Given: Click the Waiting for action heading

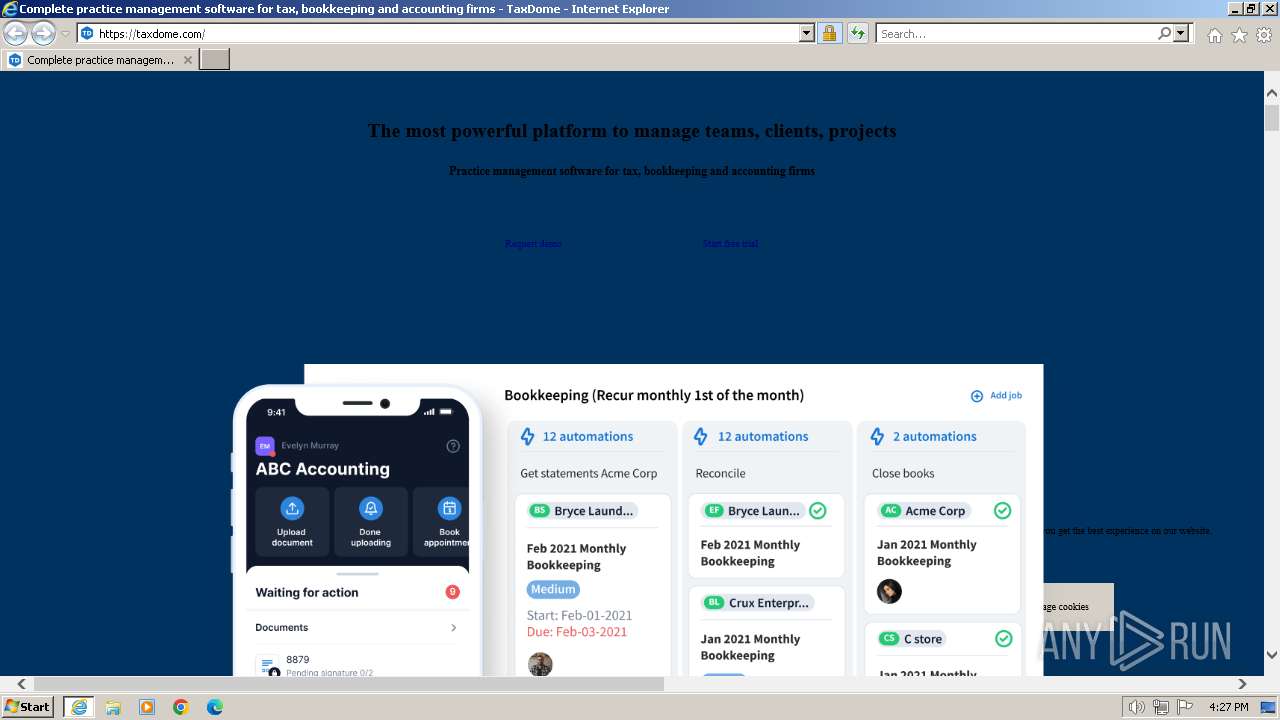Looking at the screenshot, I should pyautogui.click(x=307, y=593).
